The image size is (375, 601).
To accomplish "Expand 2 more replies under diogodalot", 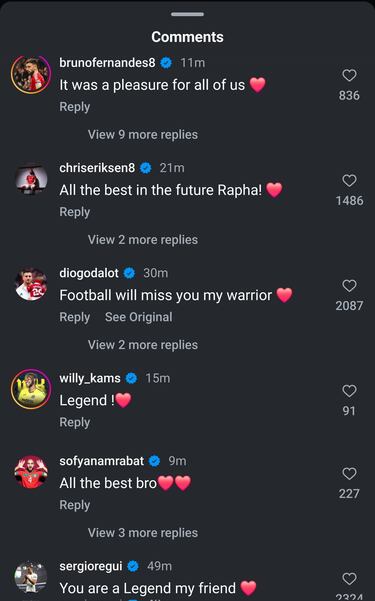I will point(143,345).
